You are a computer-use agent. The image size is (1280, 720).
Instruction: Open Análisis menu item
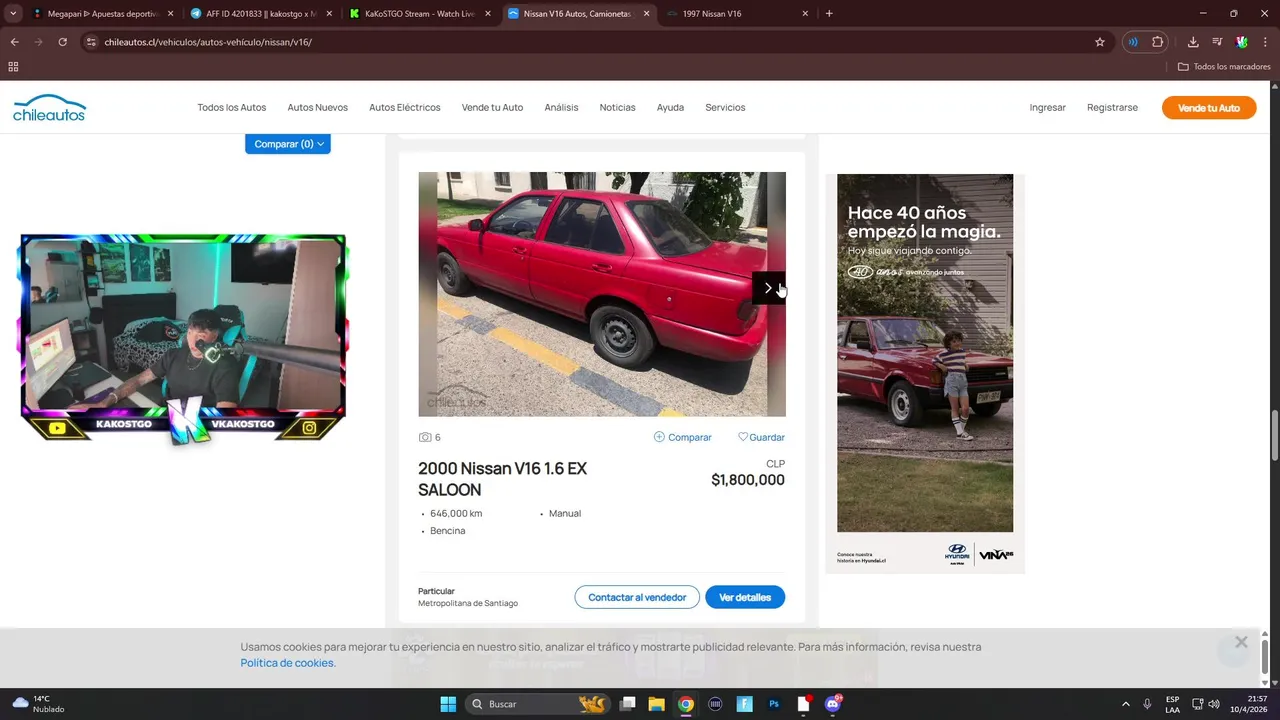click(x=561, y=107)
